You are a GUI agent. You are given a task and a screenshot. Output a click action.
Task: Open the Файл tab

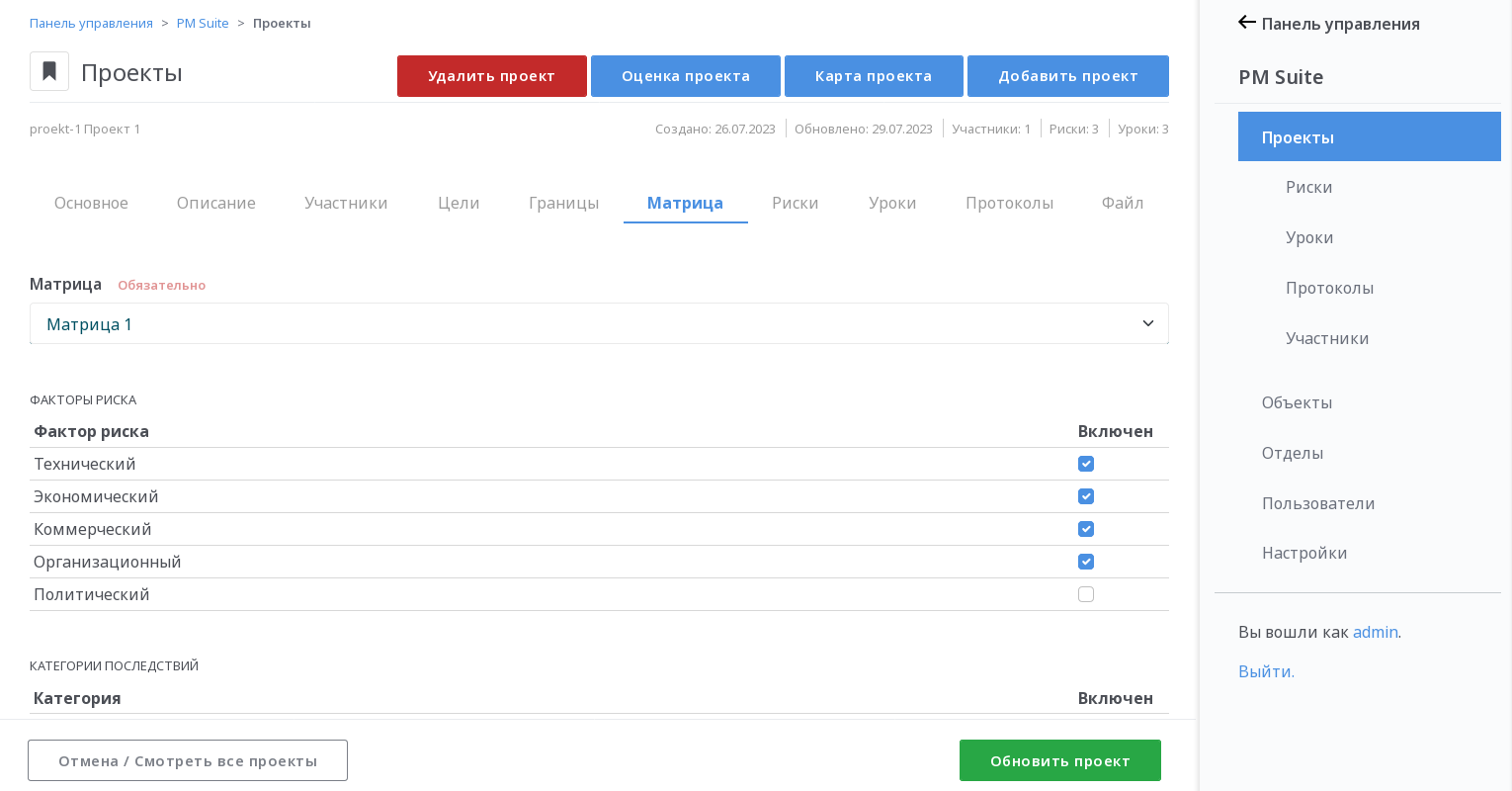[1123, 203]
